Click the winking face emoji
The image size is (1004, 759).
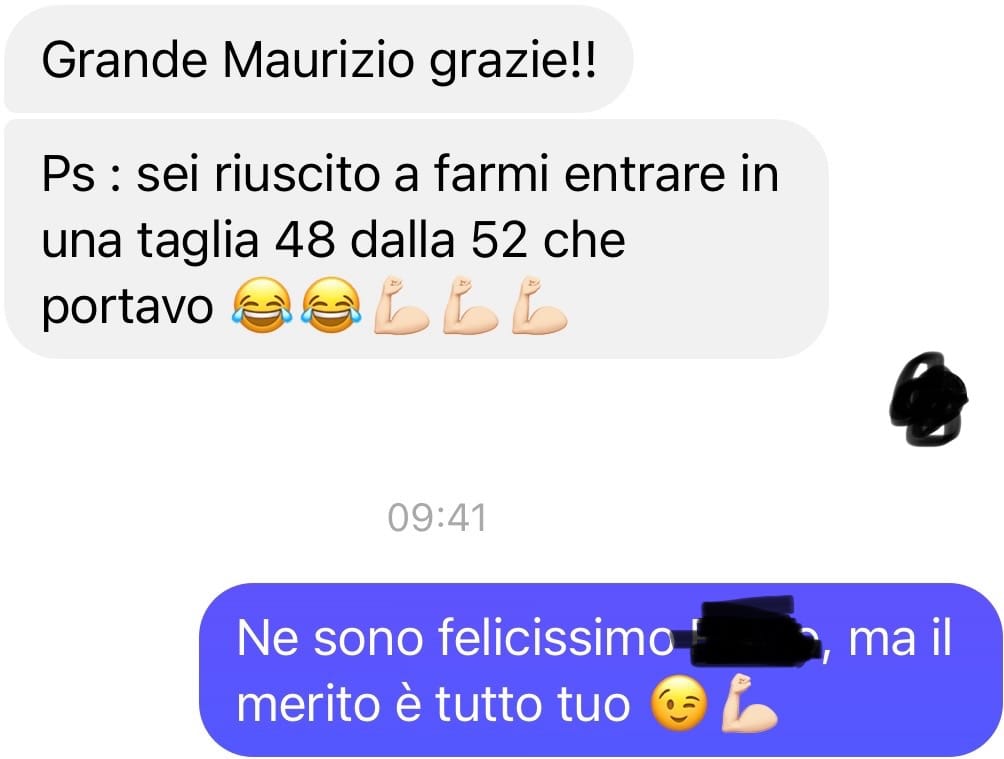tap(679, 703)
